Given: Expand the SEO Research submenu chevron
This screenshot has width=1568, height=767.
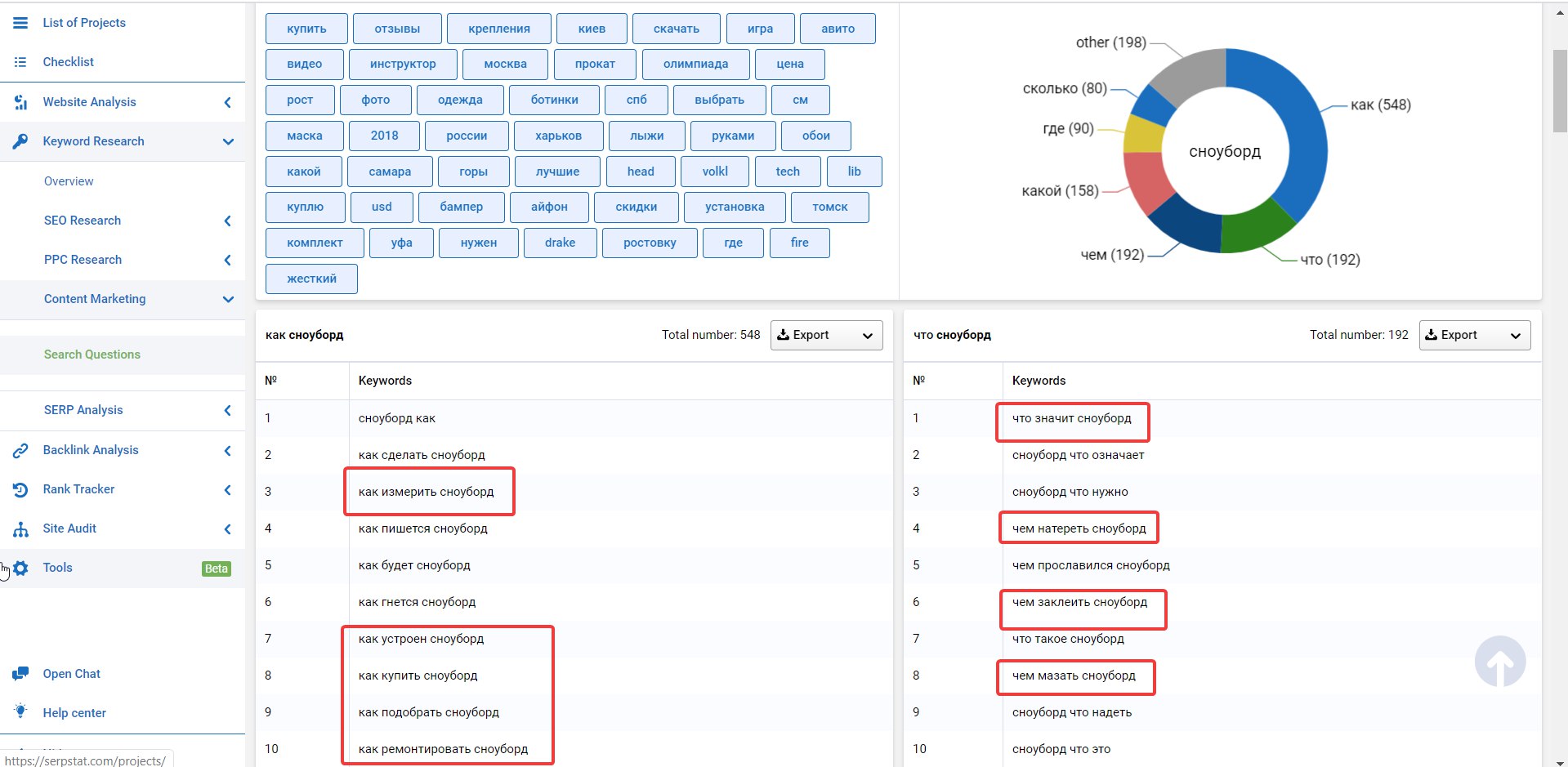Looking at the screenshot, I should pos(227,221).
